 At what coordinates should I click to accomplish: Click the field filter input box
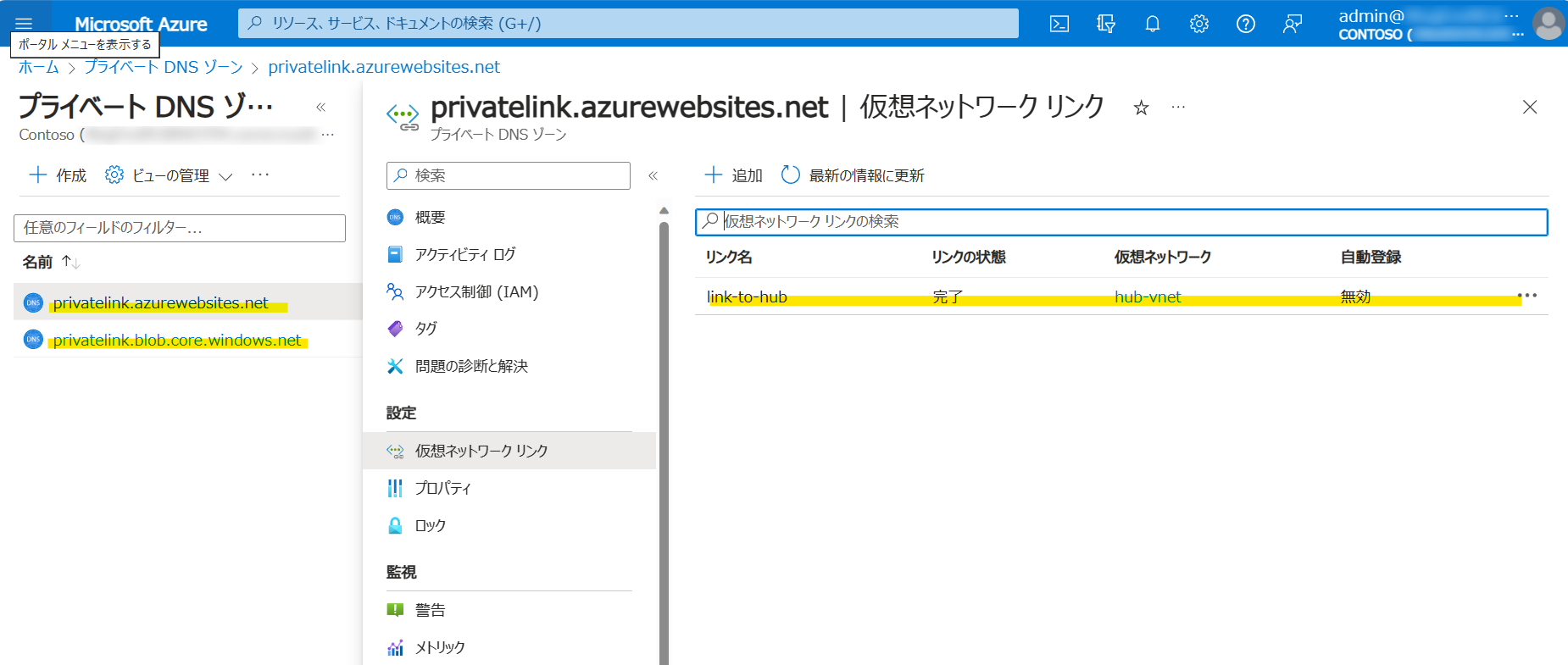(180, 228)
